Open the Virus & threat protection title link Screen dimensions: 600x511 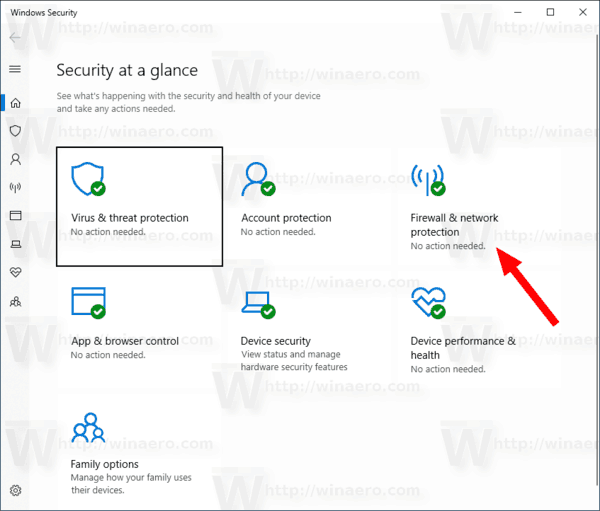tap(130, 218)
